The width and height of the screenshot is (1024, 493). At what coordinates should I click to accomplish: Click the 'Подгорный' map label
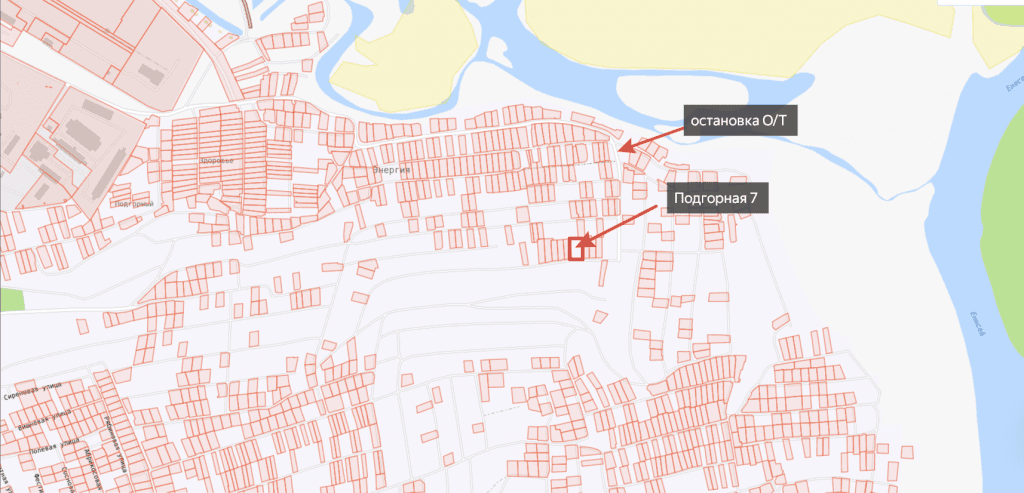[132, 205]
